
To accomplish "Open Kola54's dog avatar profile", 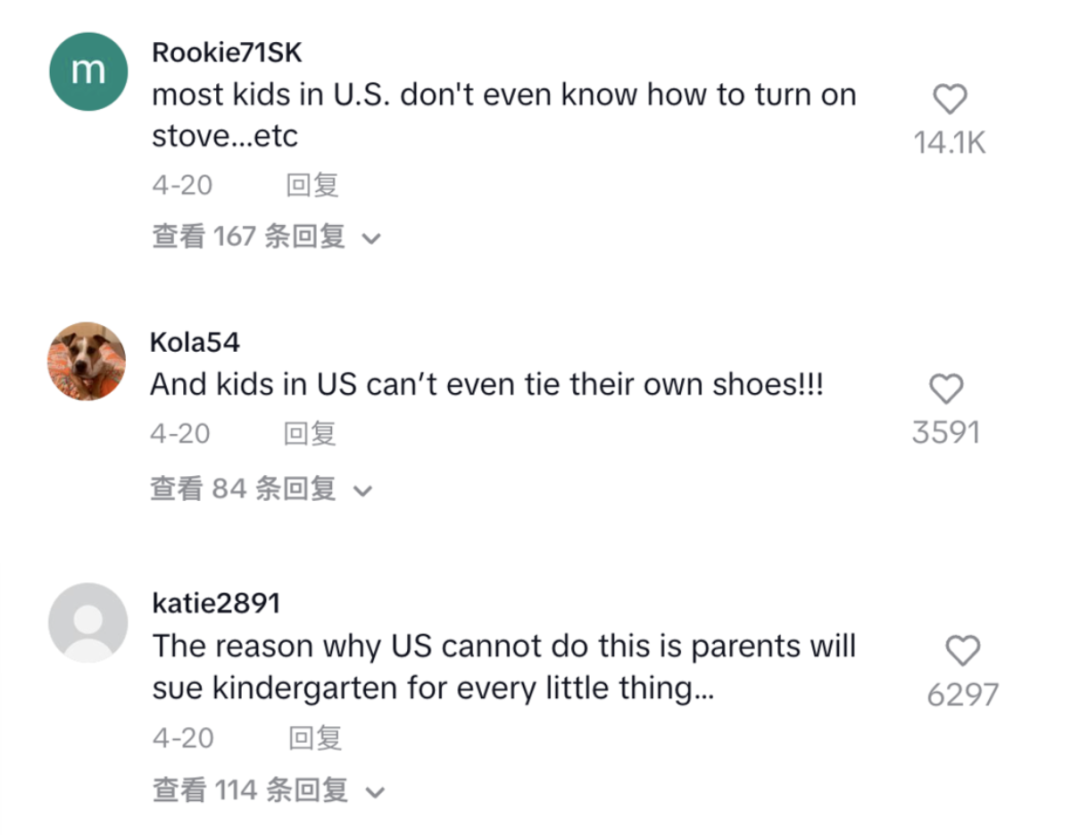I will coord(87,361).
